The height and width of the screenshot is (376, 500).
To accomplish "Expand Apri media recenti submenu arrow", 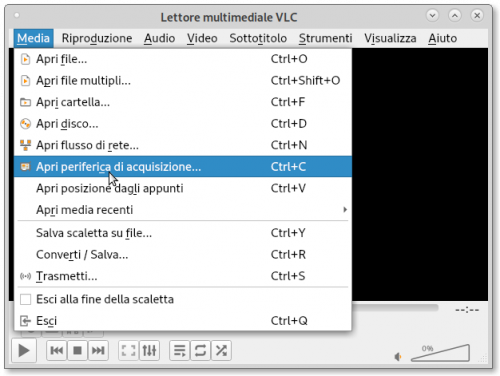I will [345, 210].
